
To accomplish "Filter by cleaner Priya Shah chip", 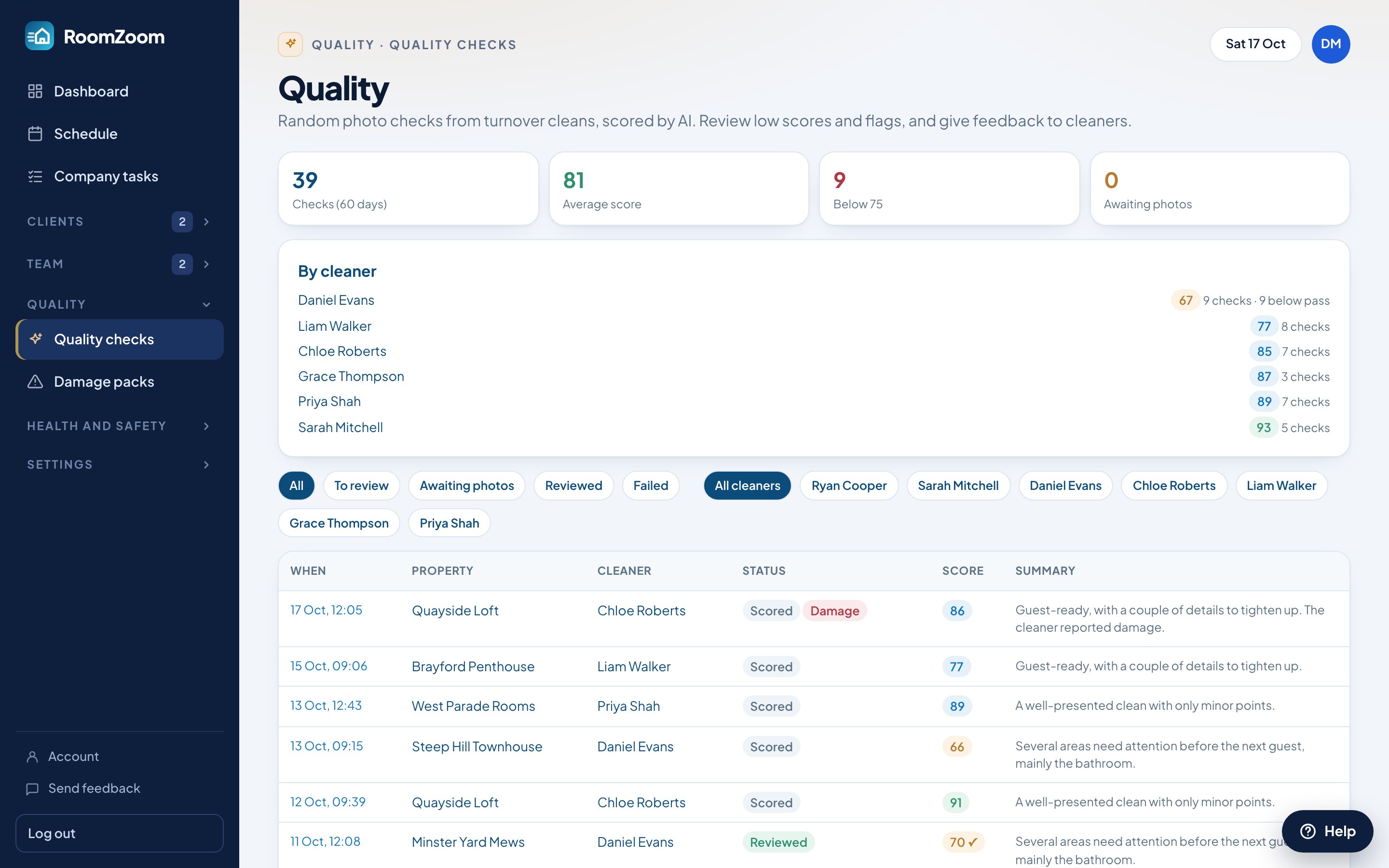I will (449, 523).
